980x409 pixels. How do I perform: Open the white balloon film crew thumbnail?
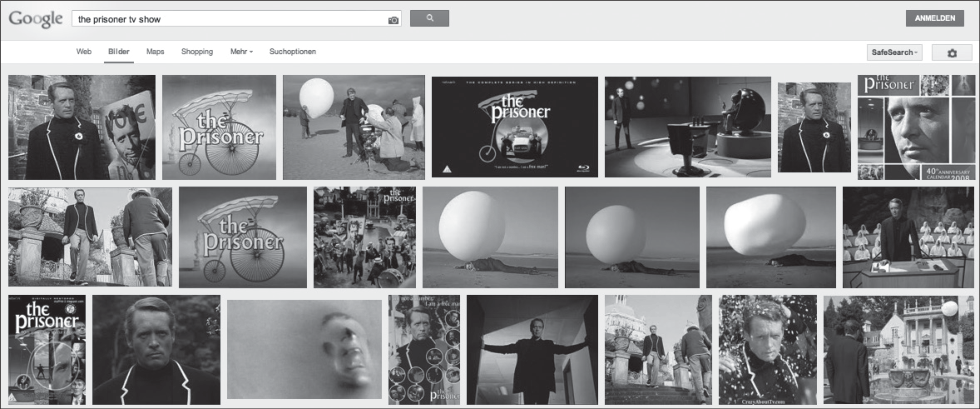pyautogui.click(x=354, y=128)
